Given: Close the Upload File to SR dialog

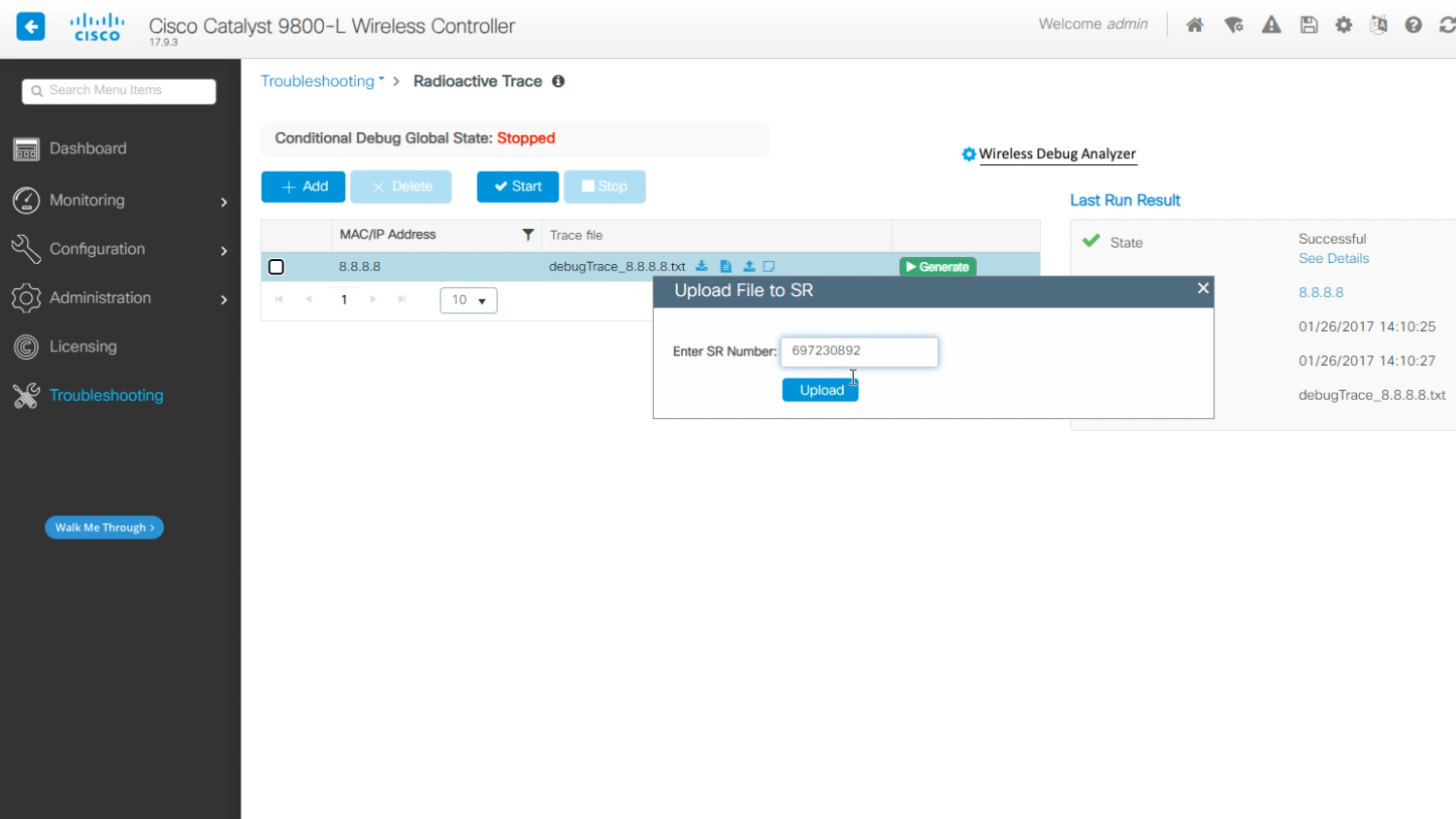Looking at the screenshot, I should pyautogui.click(x=1203, y=288).
